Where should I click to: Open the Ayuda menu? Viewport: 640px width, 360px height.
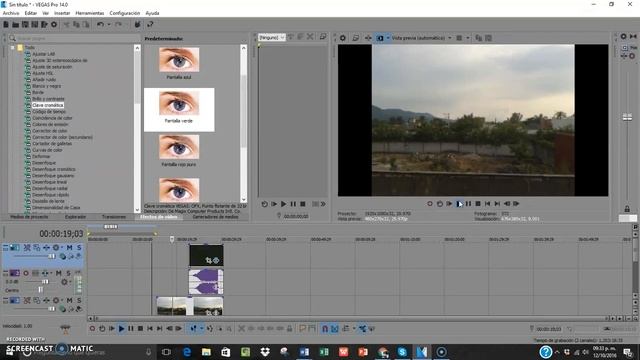152,13
